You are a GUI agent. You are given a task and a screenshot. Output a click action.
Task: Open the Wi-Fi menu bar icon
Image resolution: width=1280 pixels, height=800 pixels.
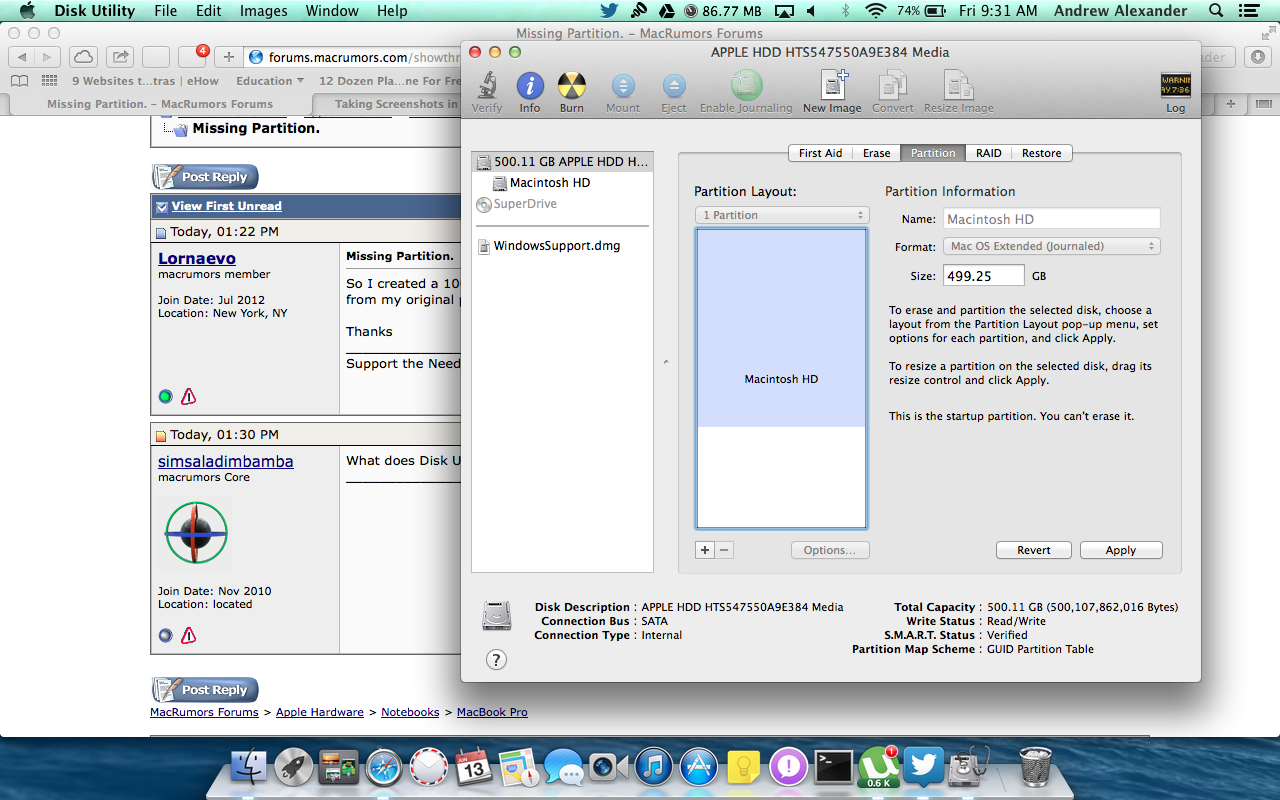pyautogui.click(x=876, y=11)
